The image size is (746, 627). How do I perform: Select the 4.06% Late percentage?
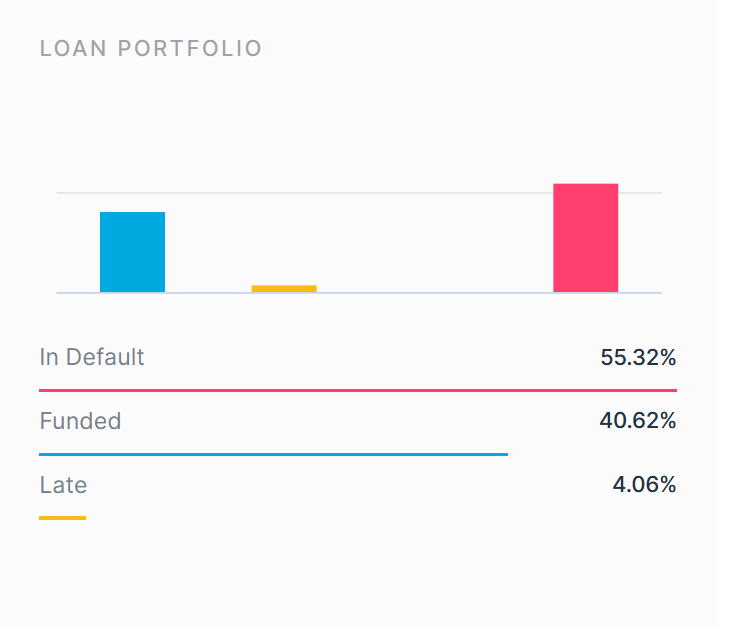(644, 485)
